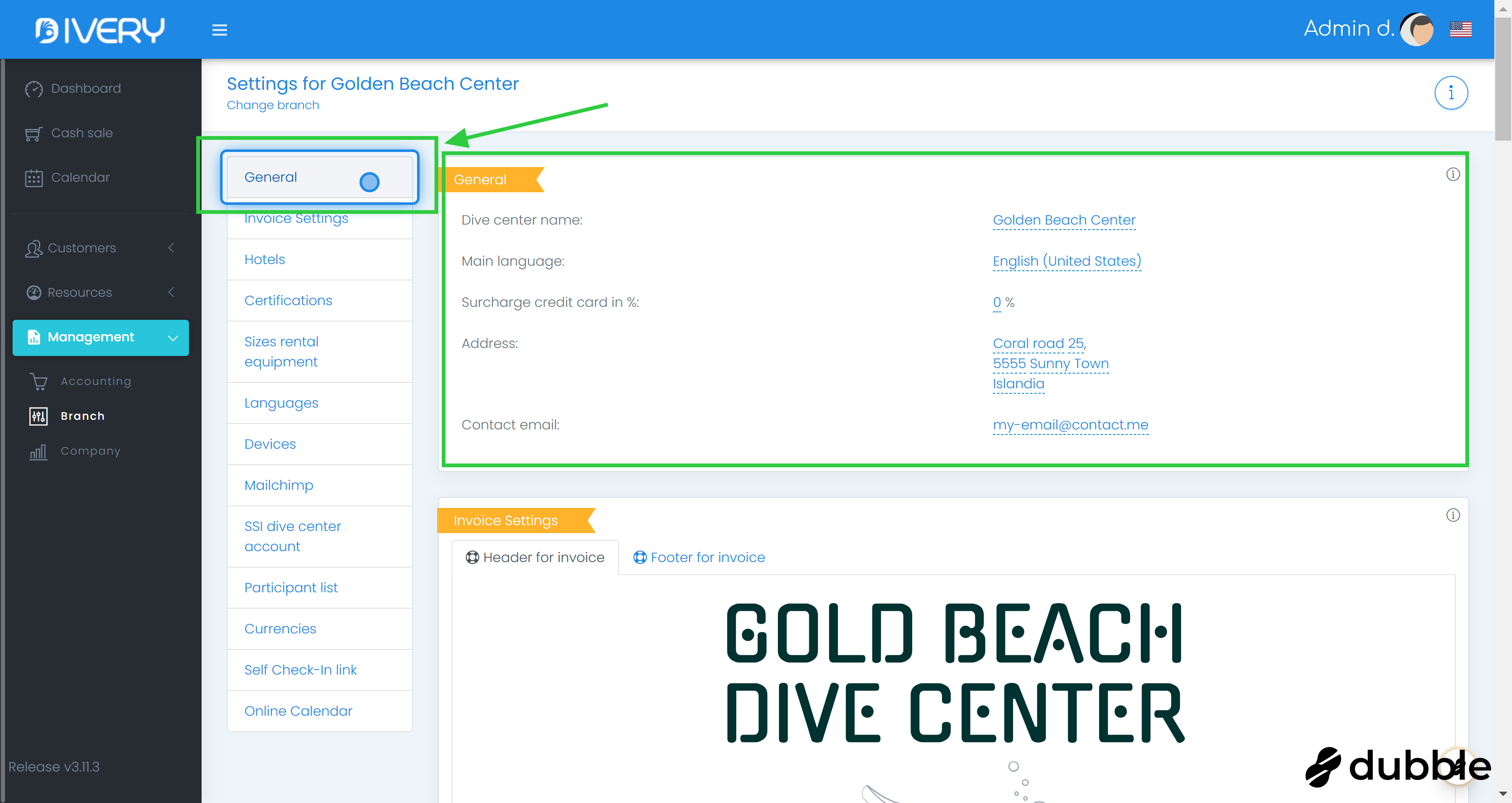Image resolution: width=1512 pixels, height=803 pixels.
Task: Switch to Footer for invoice tab
Action: [699, 557]
